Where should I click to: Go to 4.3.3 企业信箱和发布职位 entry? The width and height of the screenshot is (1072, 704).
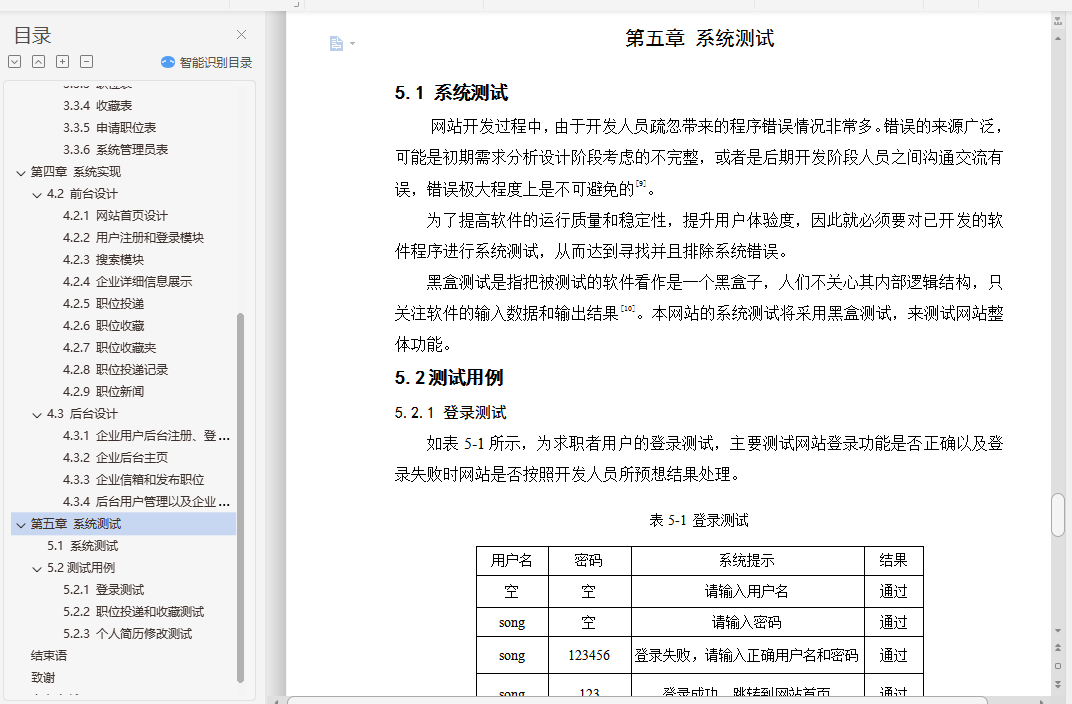click(x=133, y=479)
